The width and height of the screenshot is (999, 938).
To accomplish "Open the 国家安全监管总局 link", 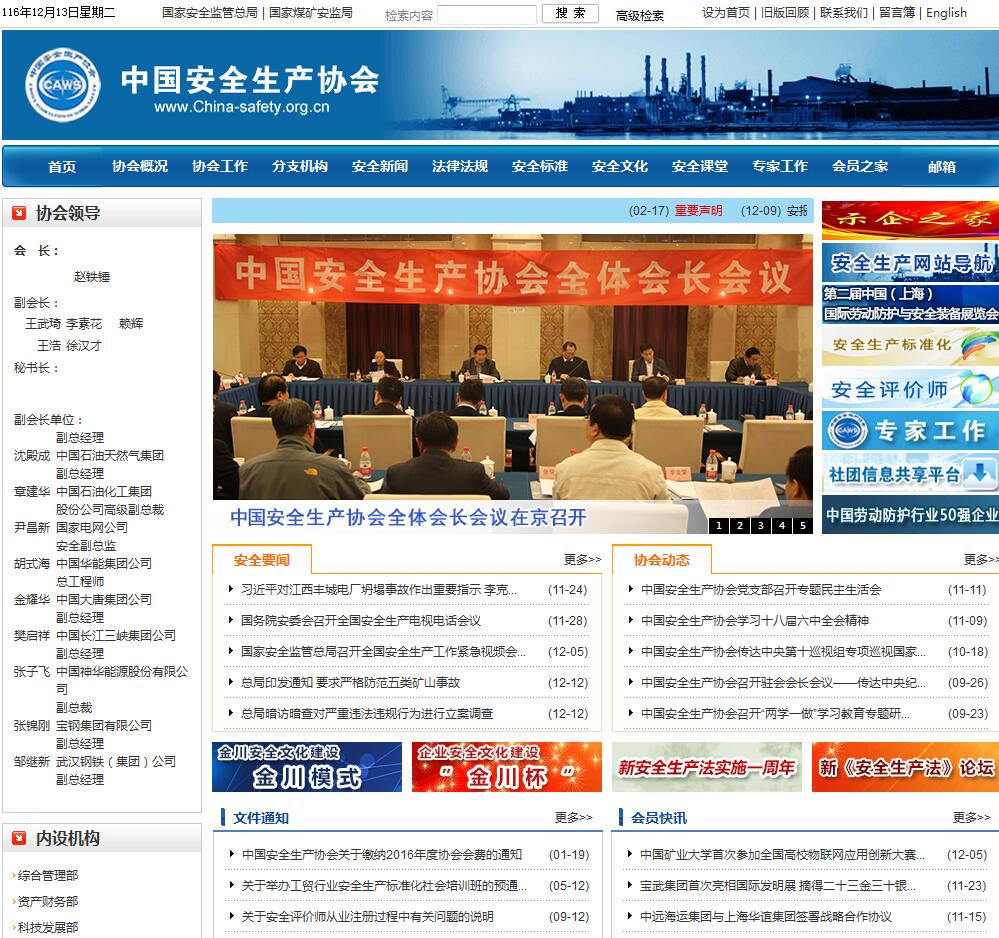I will coord(210,13).
